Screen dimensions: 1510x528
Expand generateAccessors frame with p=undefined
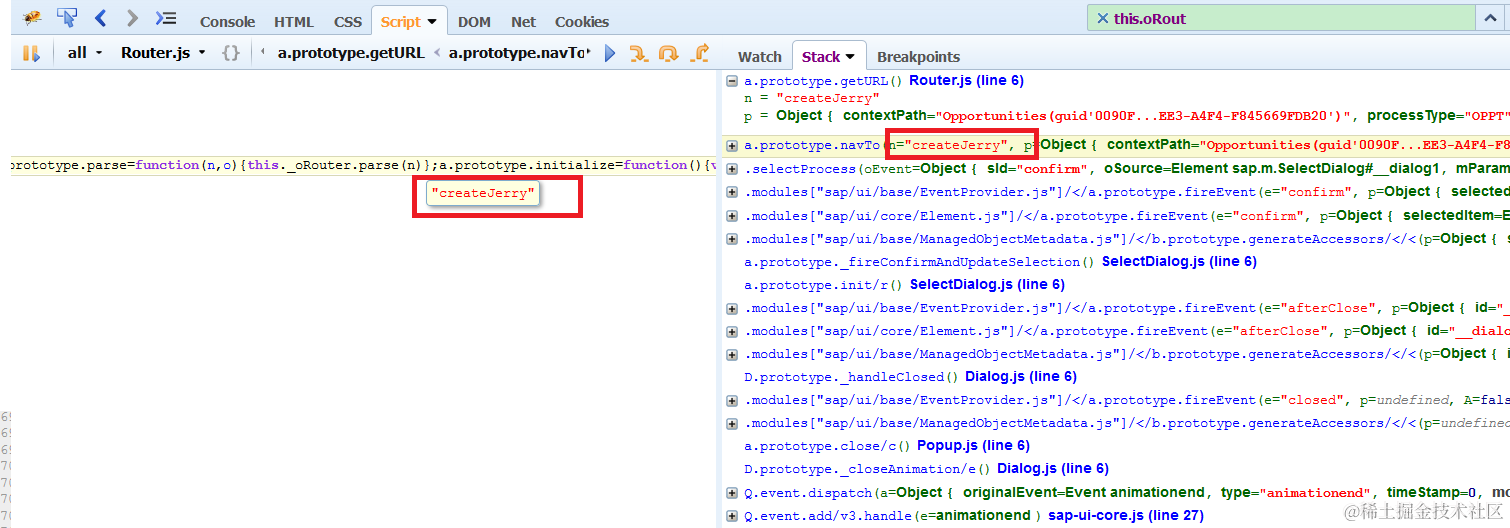732,423
